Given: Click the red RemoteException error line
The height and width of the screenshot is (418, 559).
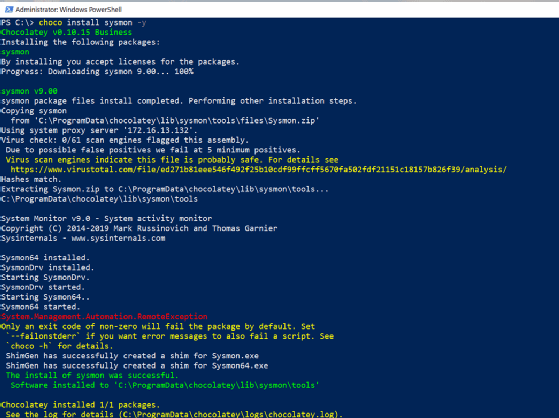Looking at the screenshot, I should coord(104,316).
